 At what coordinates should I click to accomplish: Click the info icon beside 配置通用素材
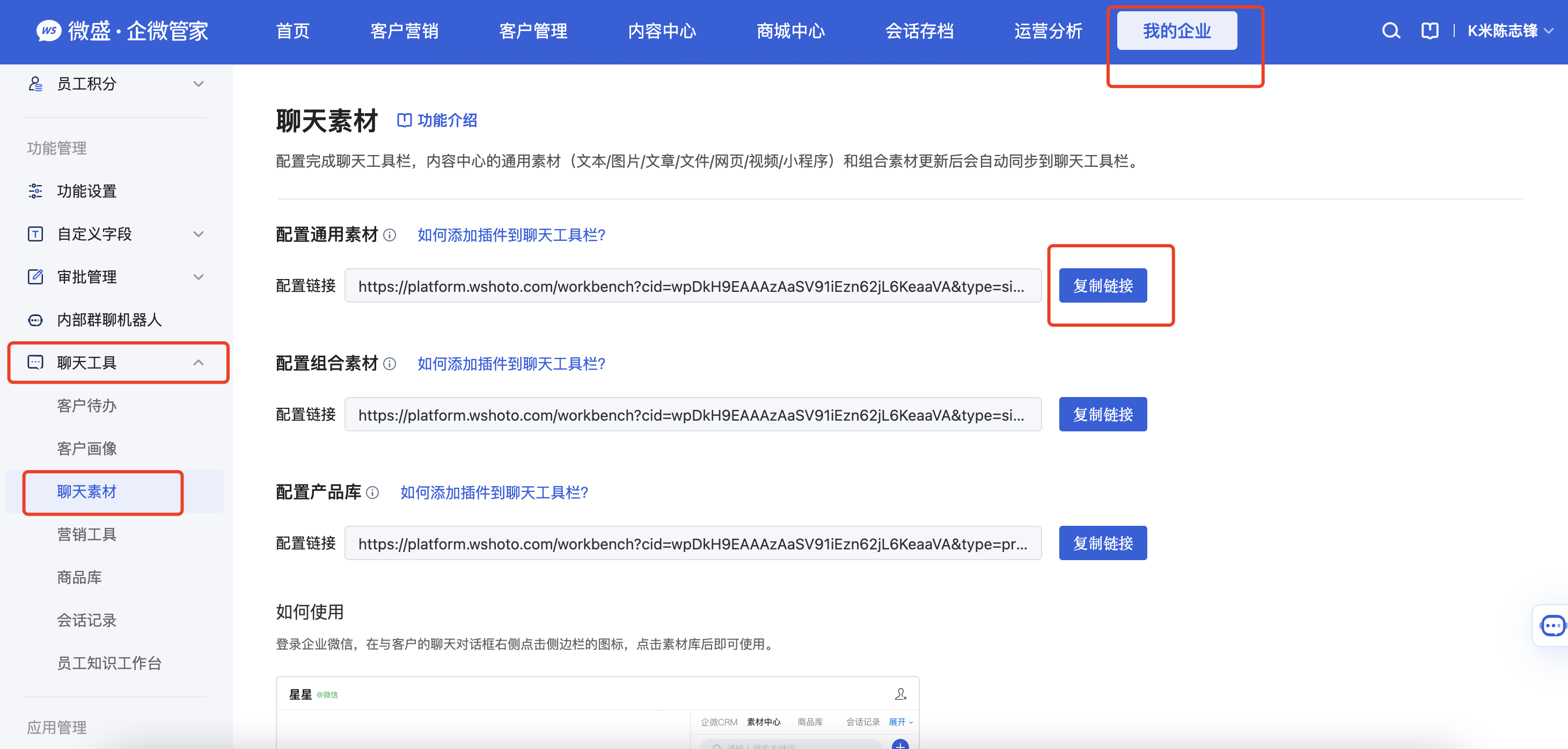pyautogui.click(x=390, y=235)
